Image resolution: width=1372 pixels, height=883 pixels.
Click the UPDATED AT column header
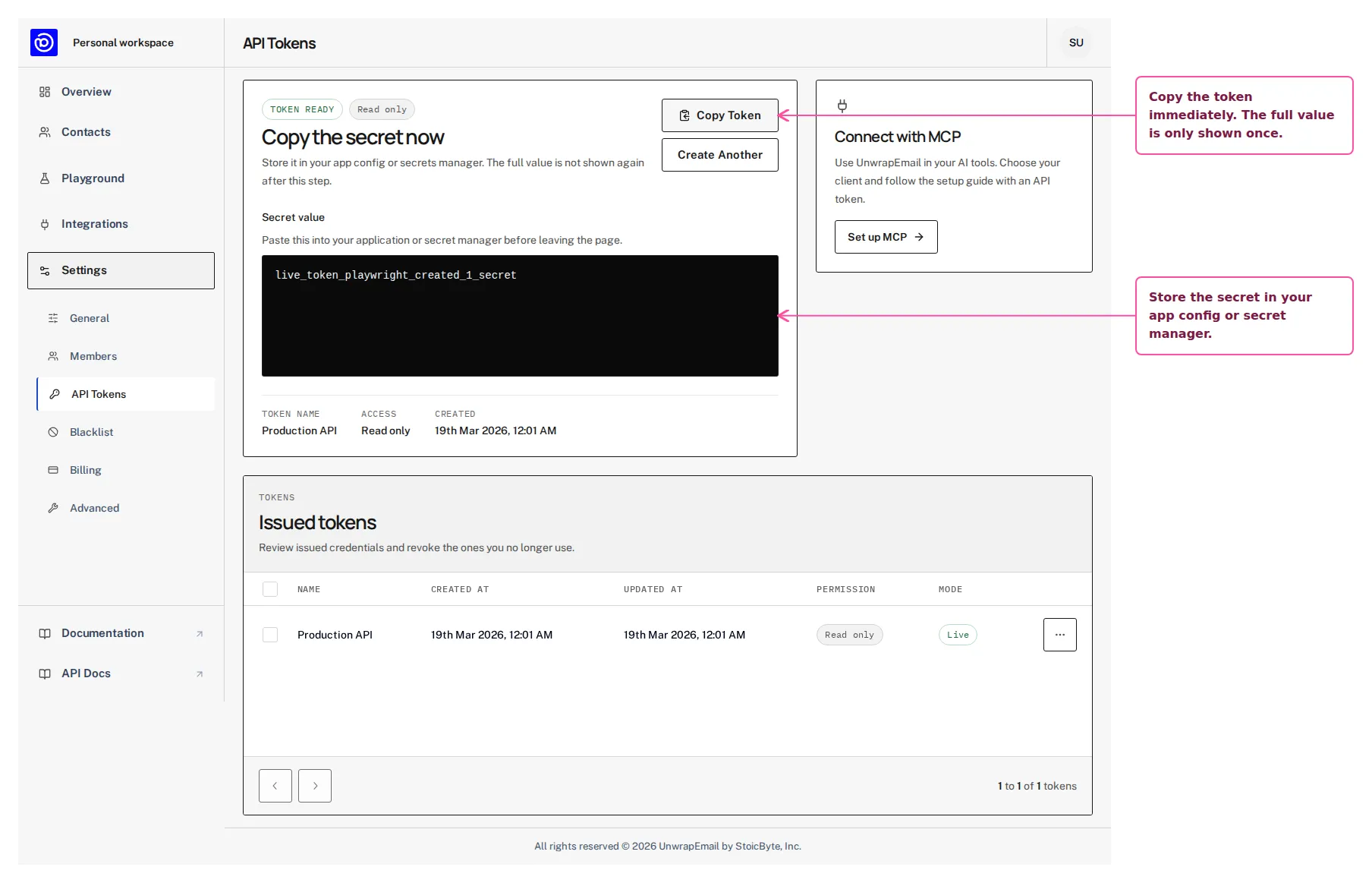tap(653, 589)
